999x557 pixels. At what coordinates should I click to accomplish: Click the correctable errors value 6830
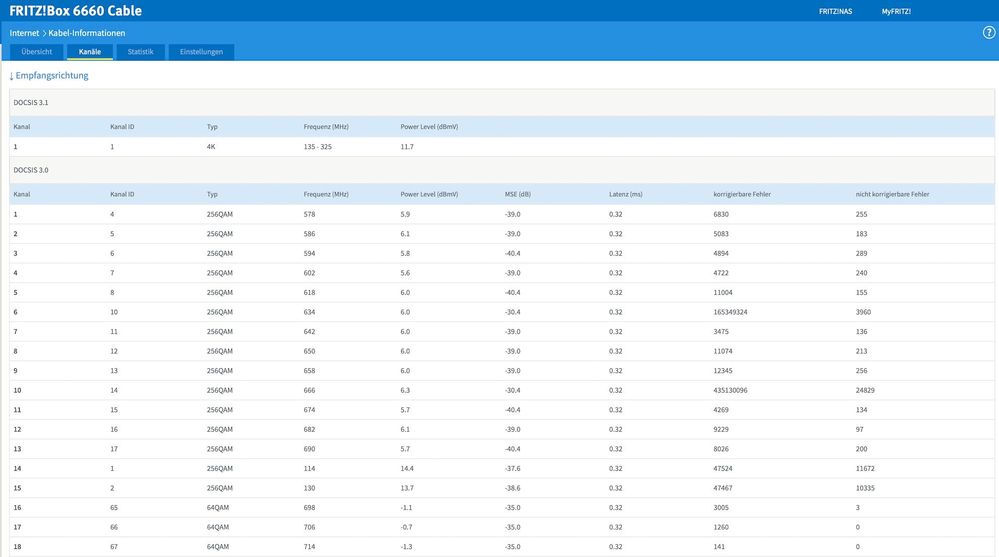(x=721, y=214)
